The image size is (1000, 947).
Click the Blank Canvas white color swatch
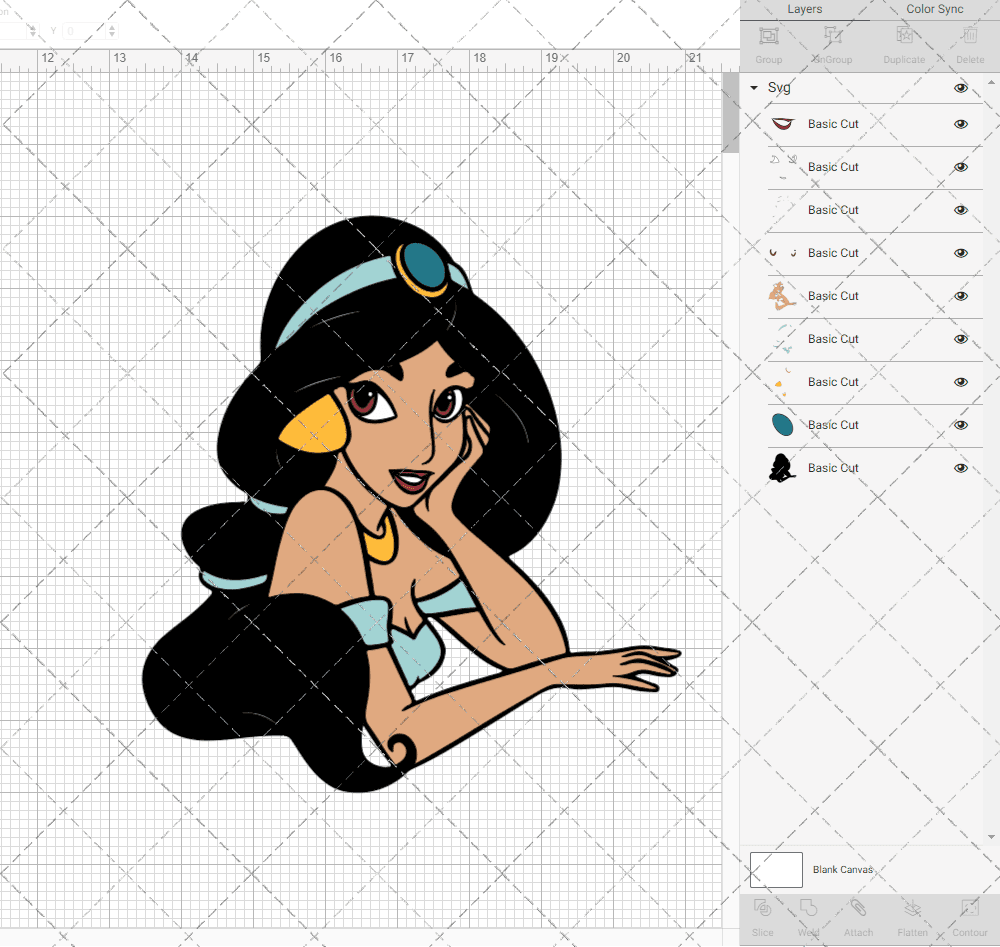(x=776, y=870)
